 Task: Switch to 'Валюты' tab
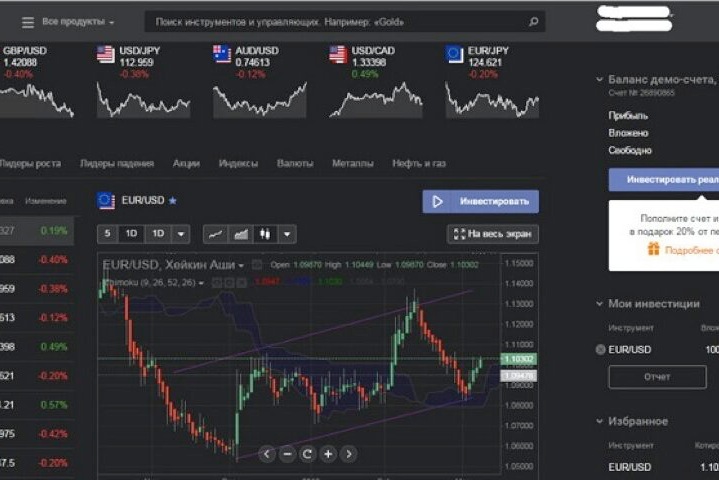point(295,163)
